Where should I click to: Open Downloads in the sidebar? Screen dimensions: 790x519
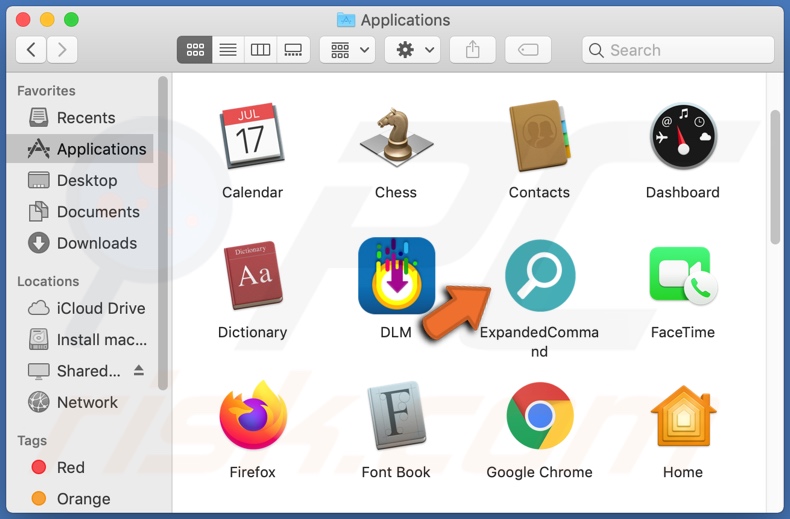pos(81,243)
